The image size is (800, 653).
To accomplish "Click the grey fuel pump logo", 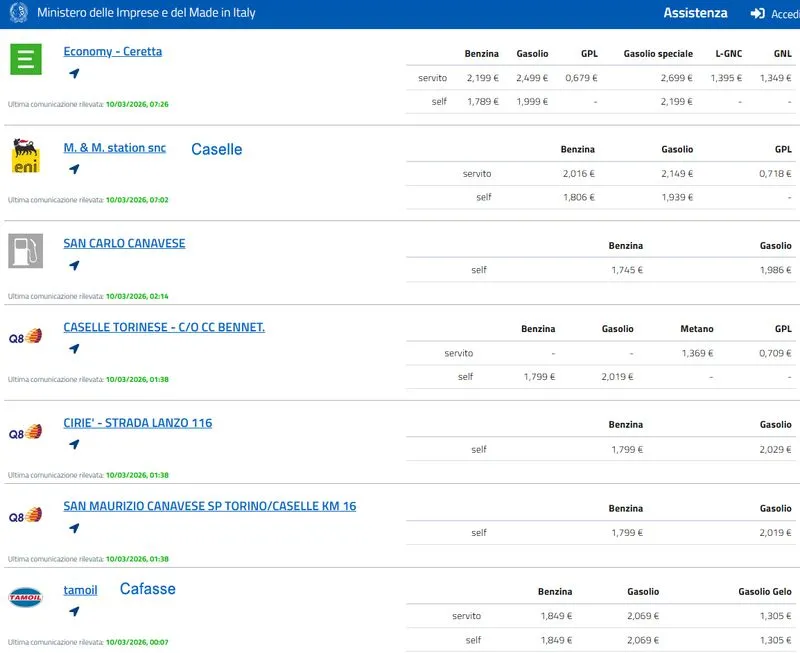I will click(x=25, y=251).
